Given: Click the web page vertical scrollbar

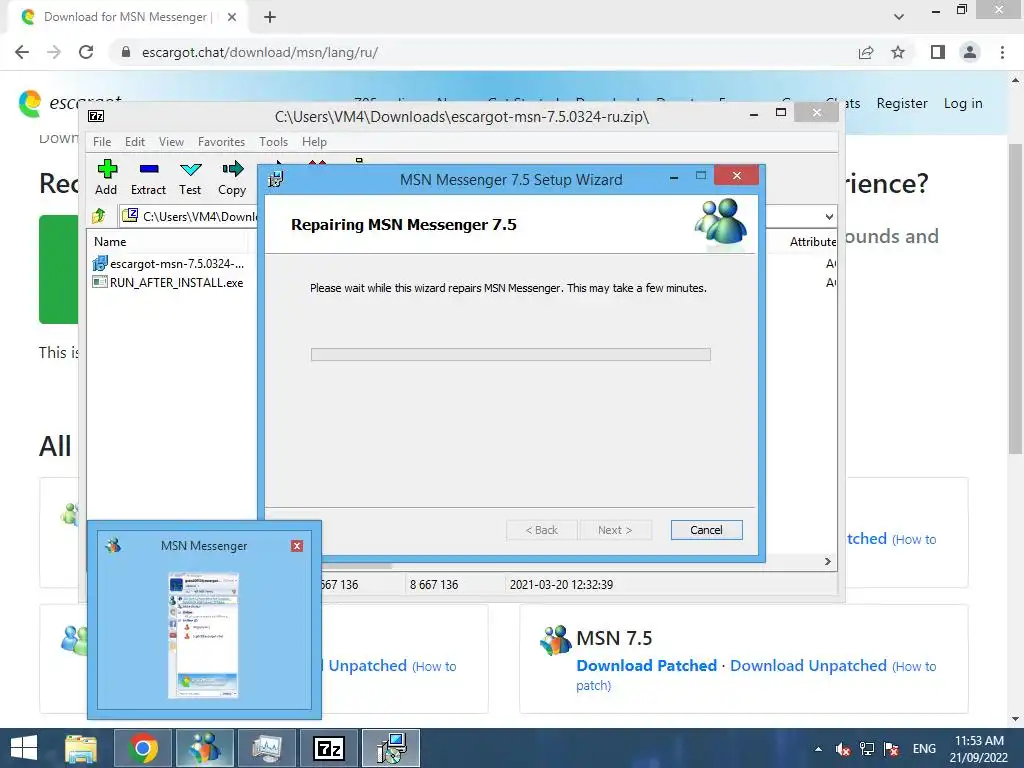Looking at the screenshot, I should point(1015,297).
